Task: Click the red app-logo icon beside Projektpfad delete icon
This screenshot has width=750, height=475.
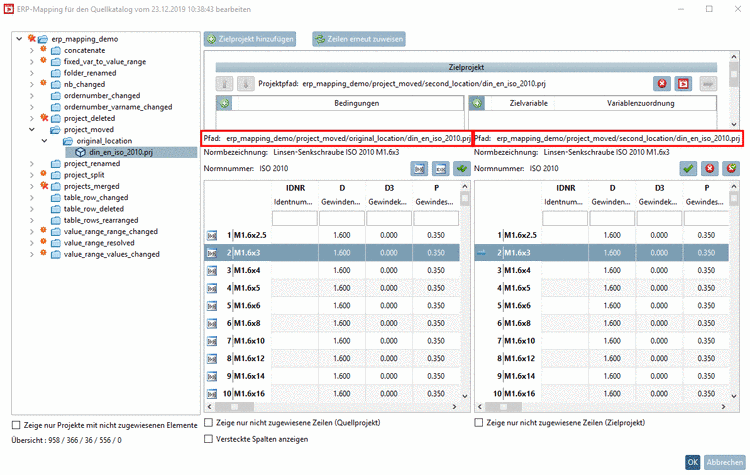Action: (684, 84)
